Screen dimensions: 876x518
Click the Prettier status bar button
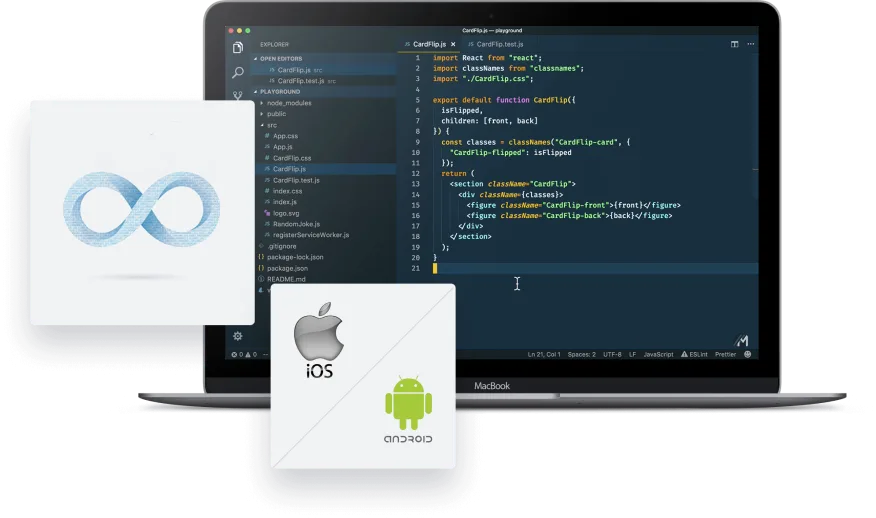[725, 354]
